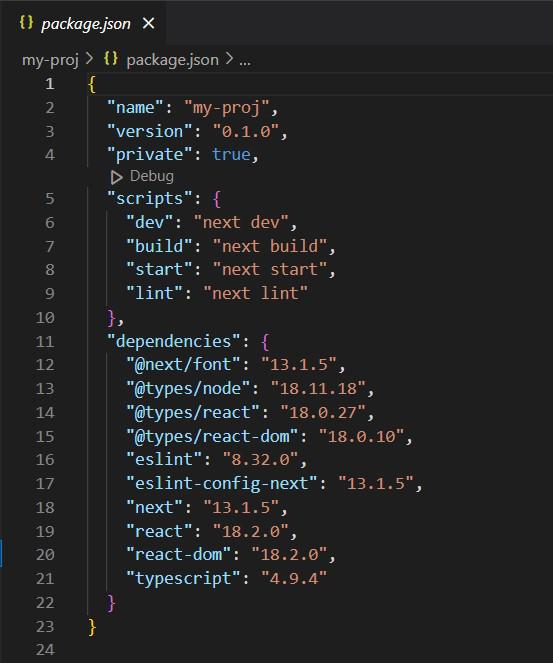Open package.json breadcrumb item
Image resolution: width=553 pixels, height=663 pixels.
tap(172, 60)
